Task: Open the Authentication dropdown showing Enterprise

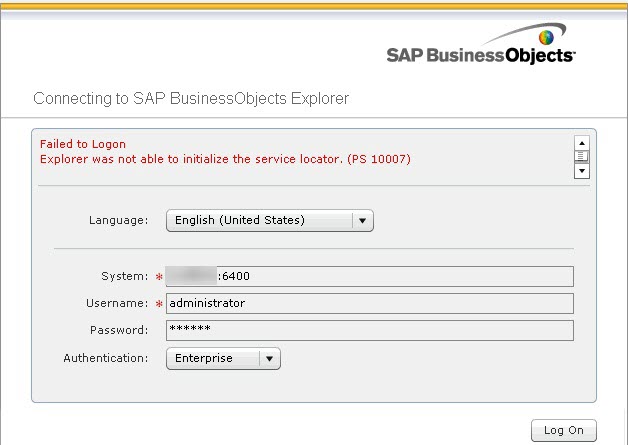Action: click(x=223, y=358)
